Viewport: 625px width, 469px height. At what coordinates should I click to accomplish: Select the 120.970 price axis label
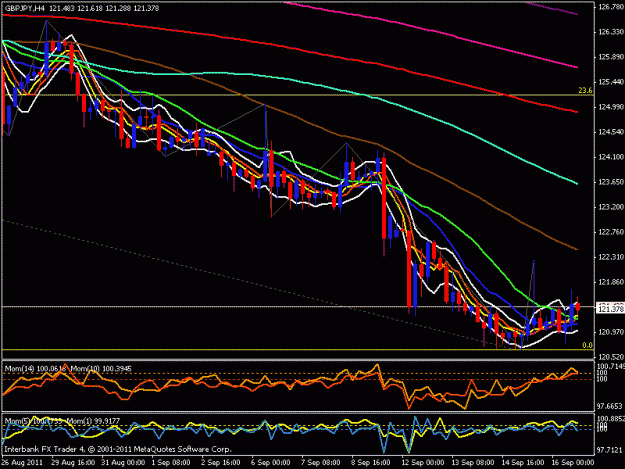pos(610,332)
